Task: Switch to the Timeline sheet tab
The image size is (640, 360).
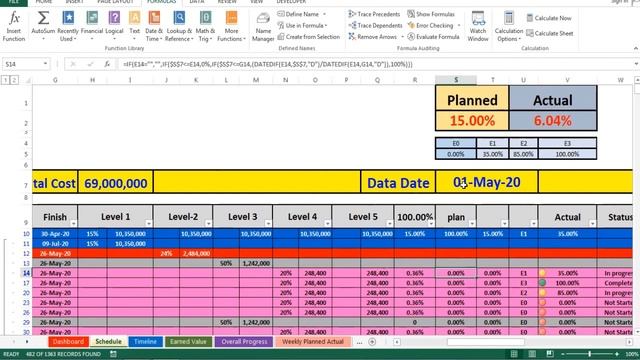Action: pyautogui.click(x=145, y=342)
